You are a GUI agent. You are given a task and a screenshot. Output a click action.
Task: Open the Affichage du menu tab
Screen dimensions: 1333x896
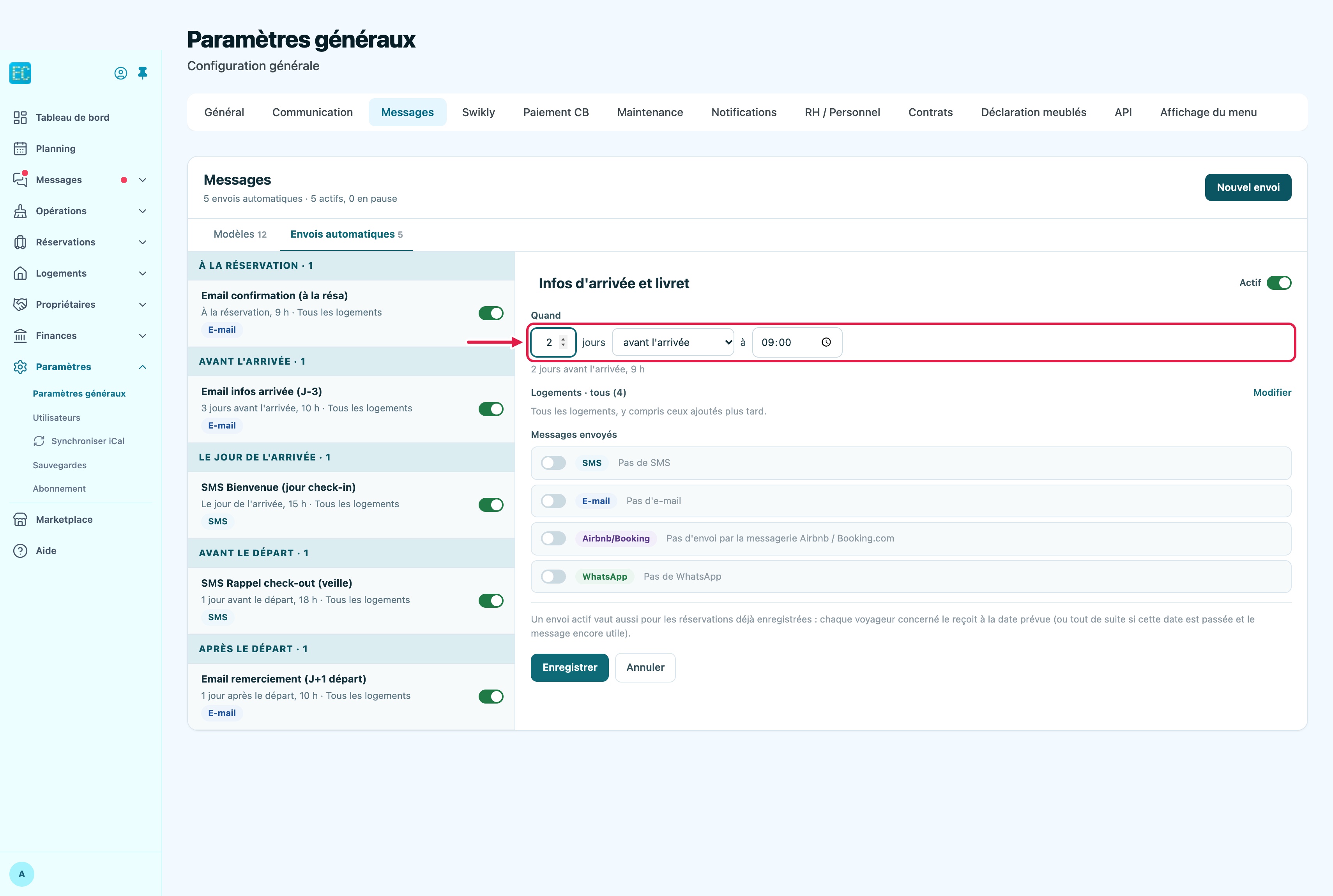[1208, 112]
